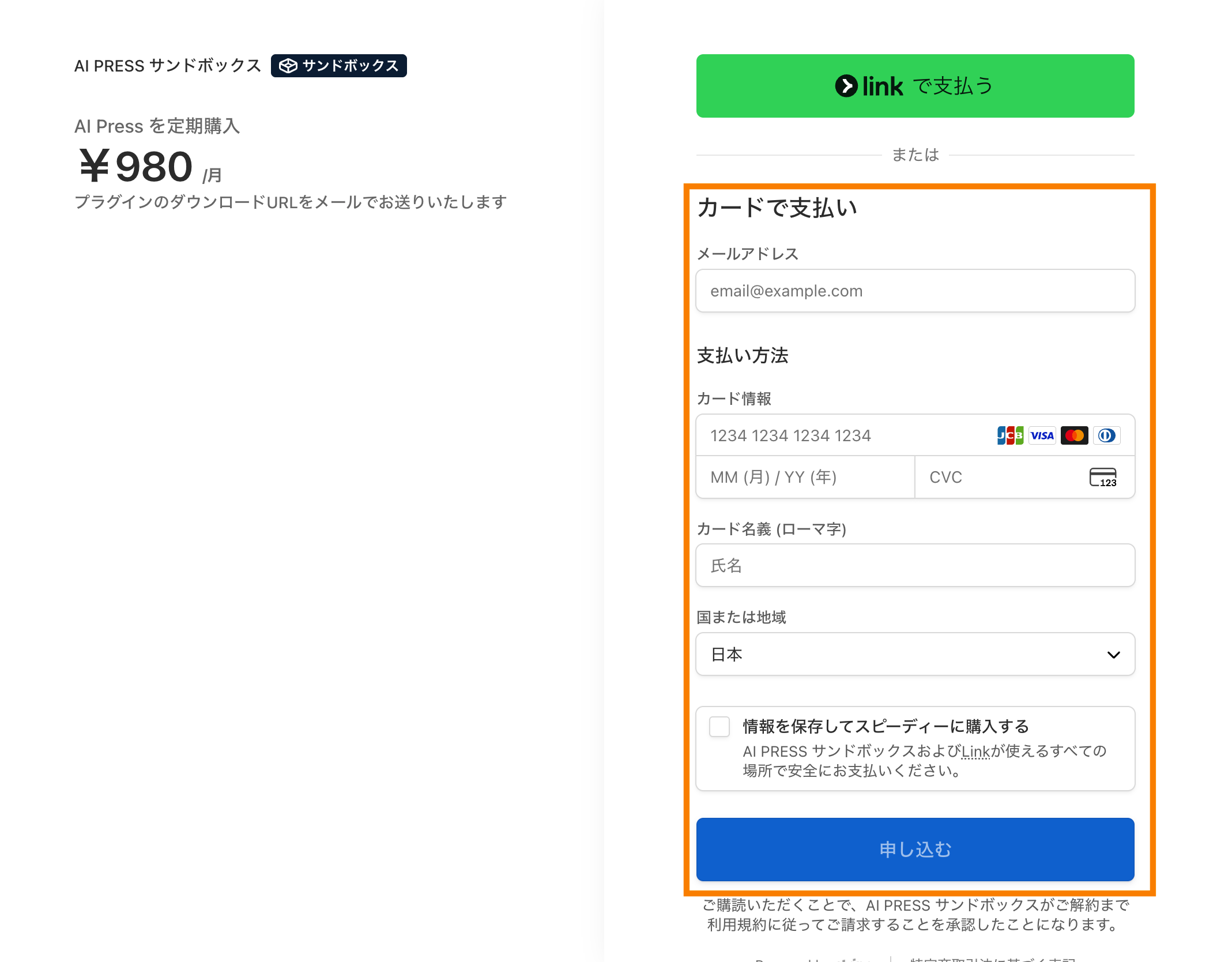This screenshot has height=962, width=1232.
Task: Select the MM / YY expiry field
Action: 805,478
